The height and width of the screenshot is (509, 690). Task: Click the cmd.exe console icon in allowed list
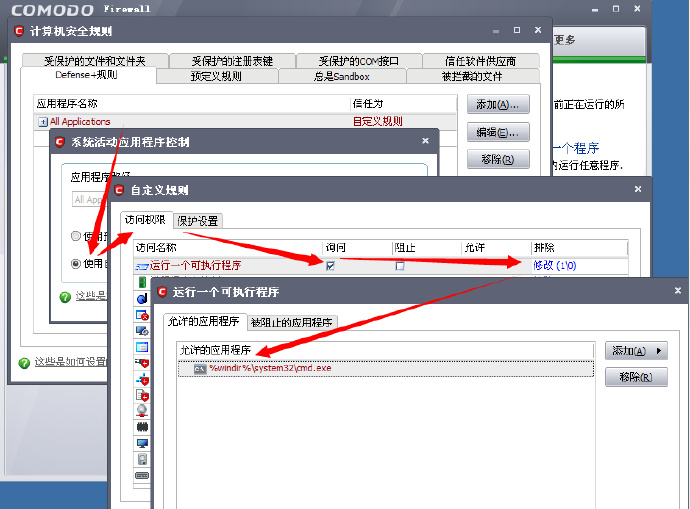200,369
